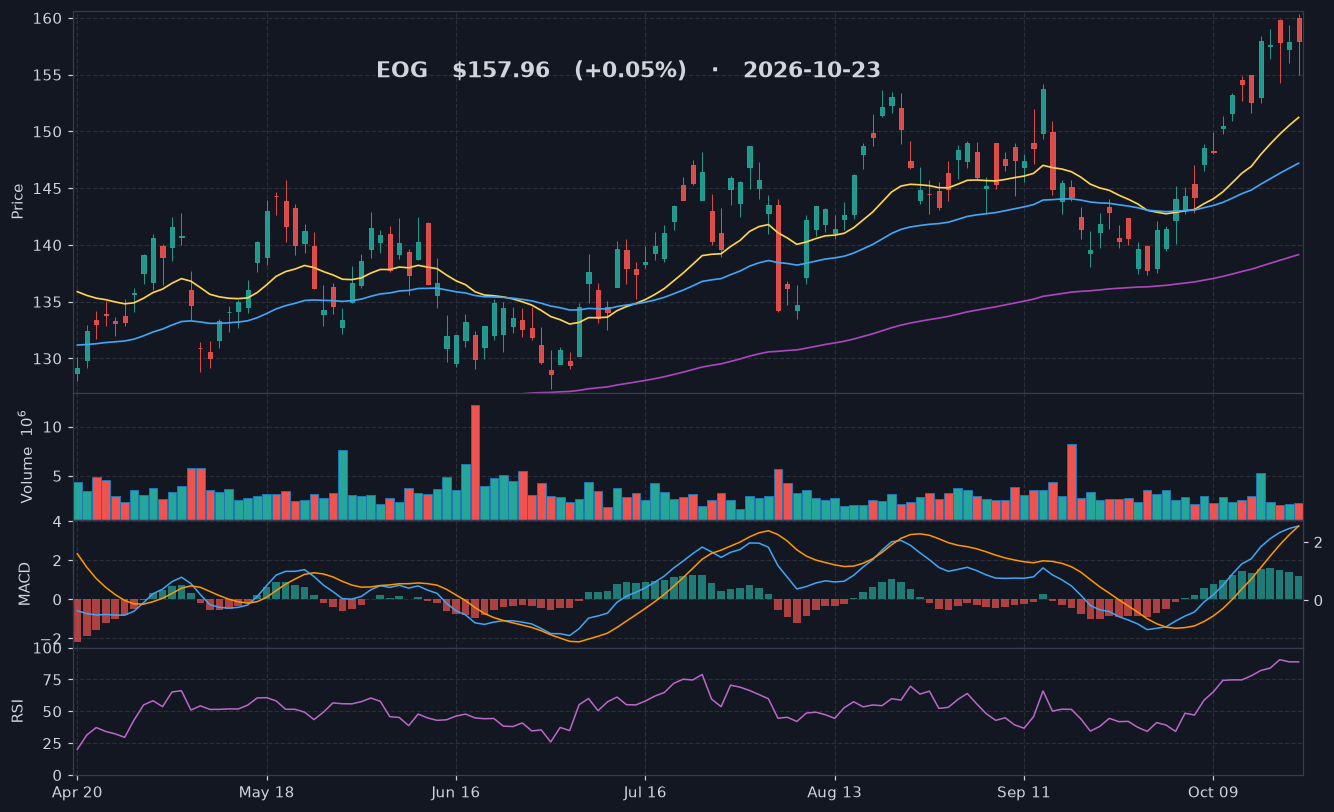1334x812 pixels.
Task: Click the Apr 20 x-axis label
Action: (77, 792)
